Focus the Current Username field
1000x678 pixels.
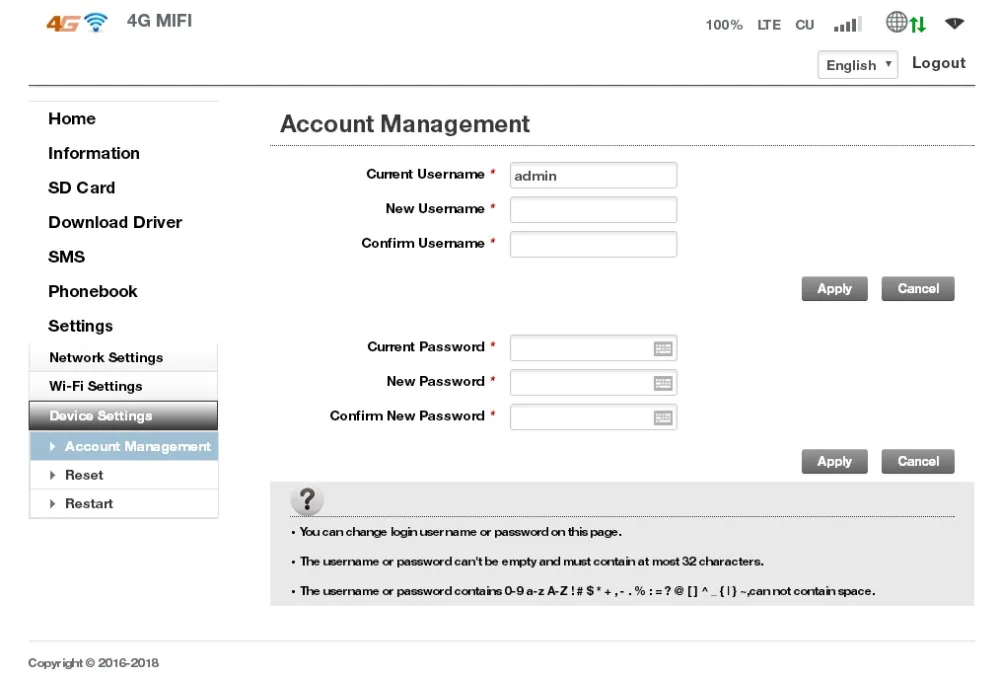click(x=593, y=175)
